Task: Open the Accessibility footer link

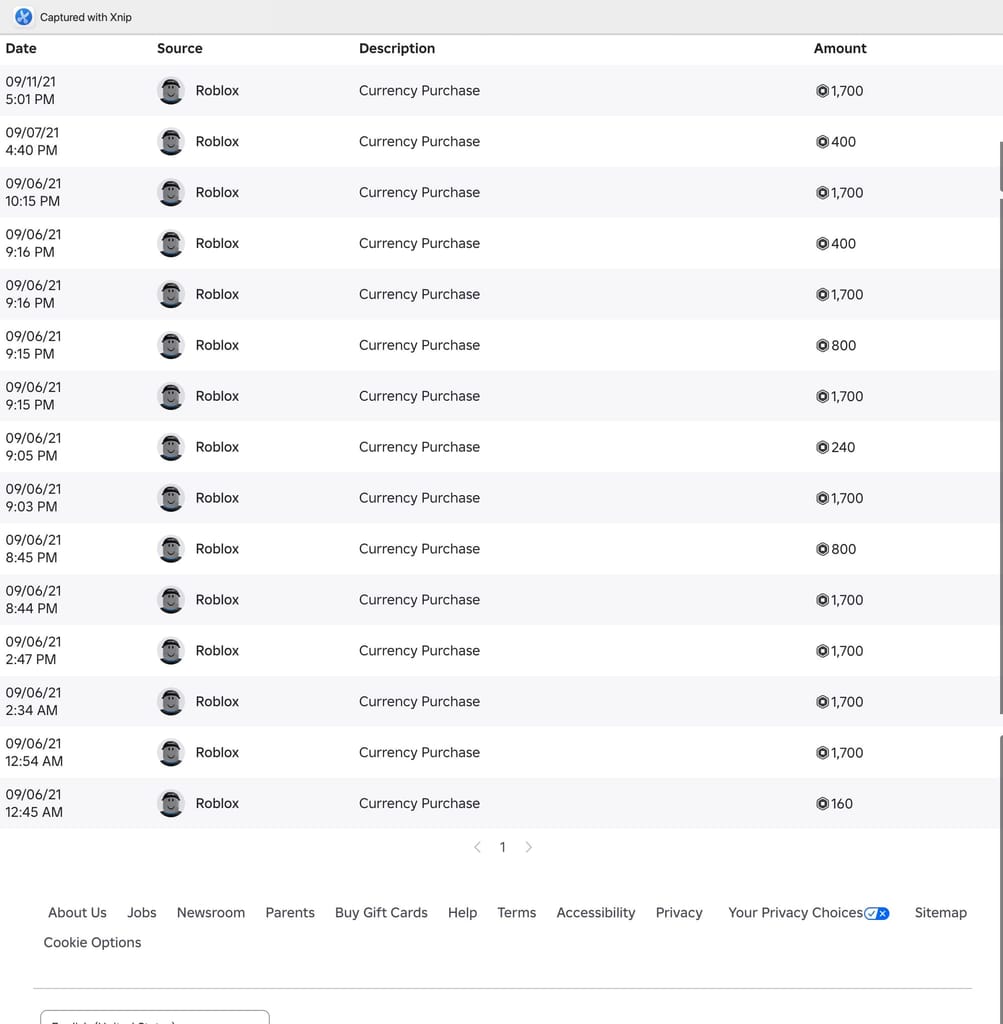Action: point(596,912)
